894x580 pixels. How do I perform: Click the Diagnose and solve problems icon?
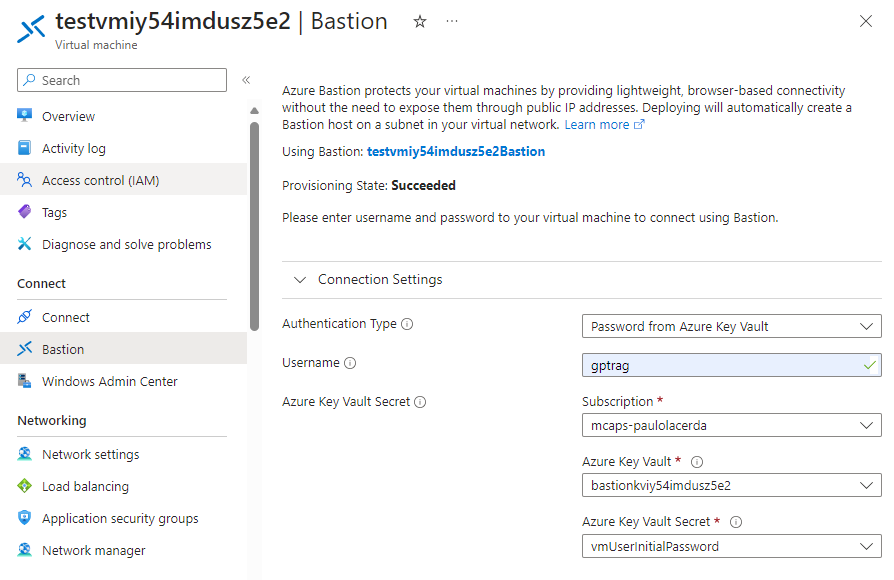[25, 244]
